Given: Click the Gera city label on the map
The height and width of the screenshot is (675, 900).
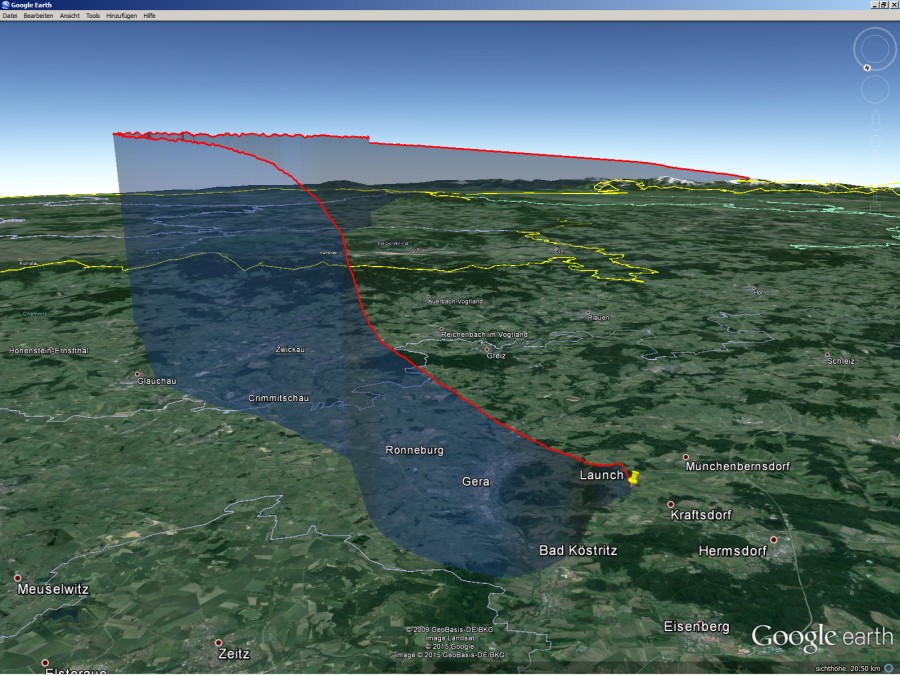Looking at the screenshot, I should pos(477,481).
